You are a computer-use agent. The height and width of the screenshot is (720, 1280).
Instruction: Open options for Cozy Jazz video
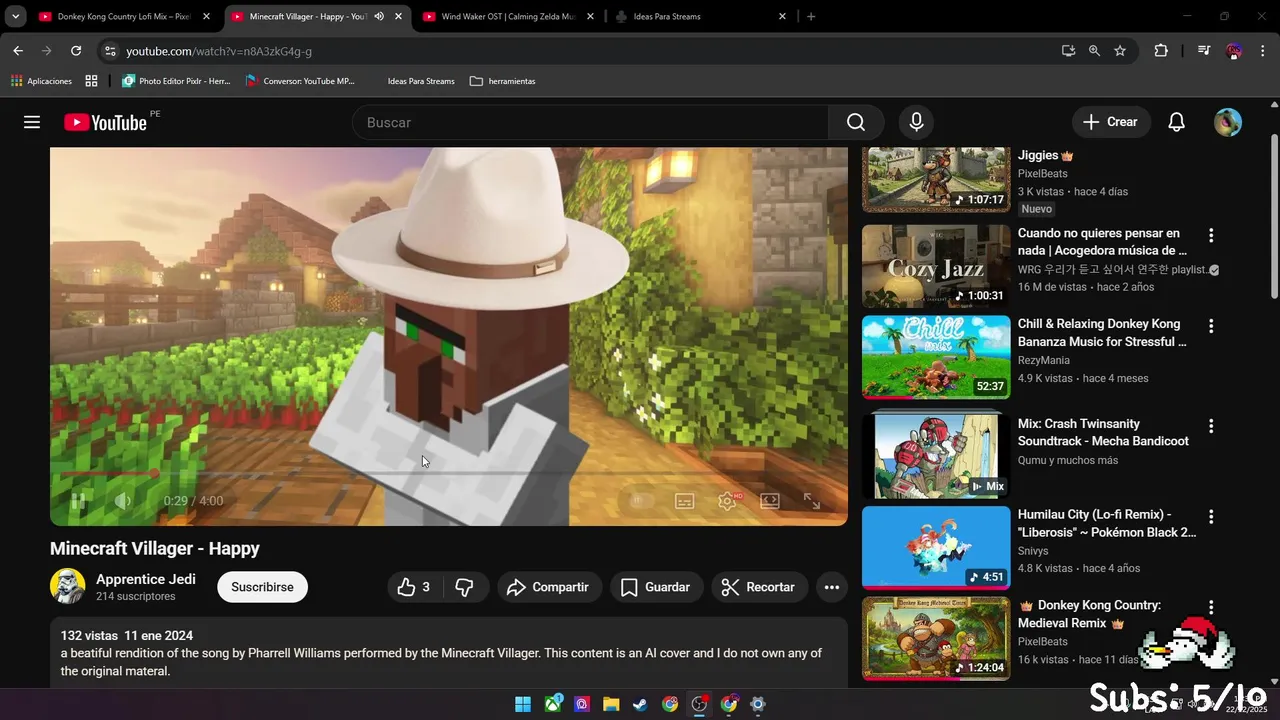click(1211, 235)
